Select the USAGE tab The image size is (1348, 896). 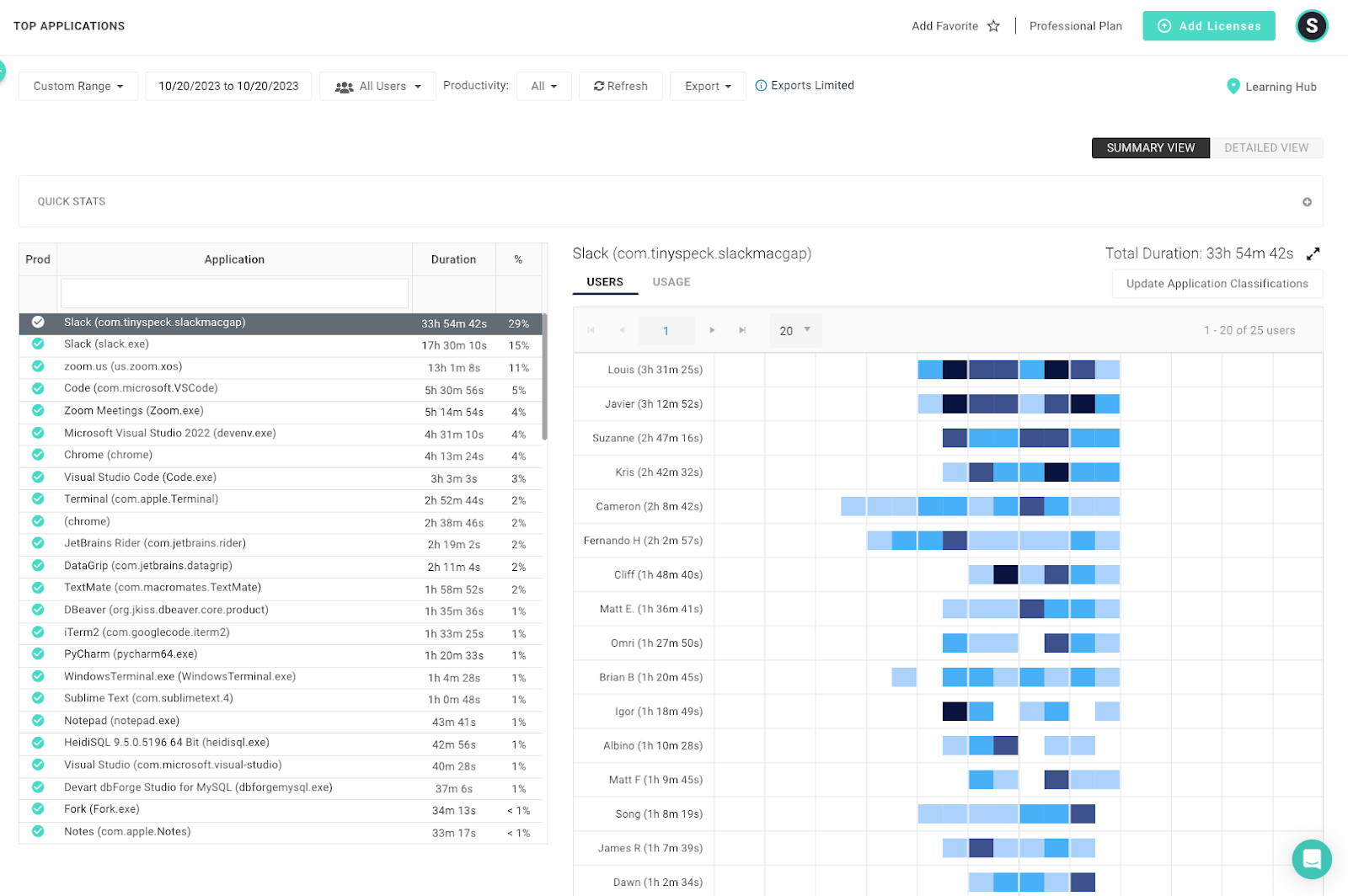pyautogui.click(x=671, y=282)
